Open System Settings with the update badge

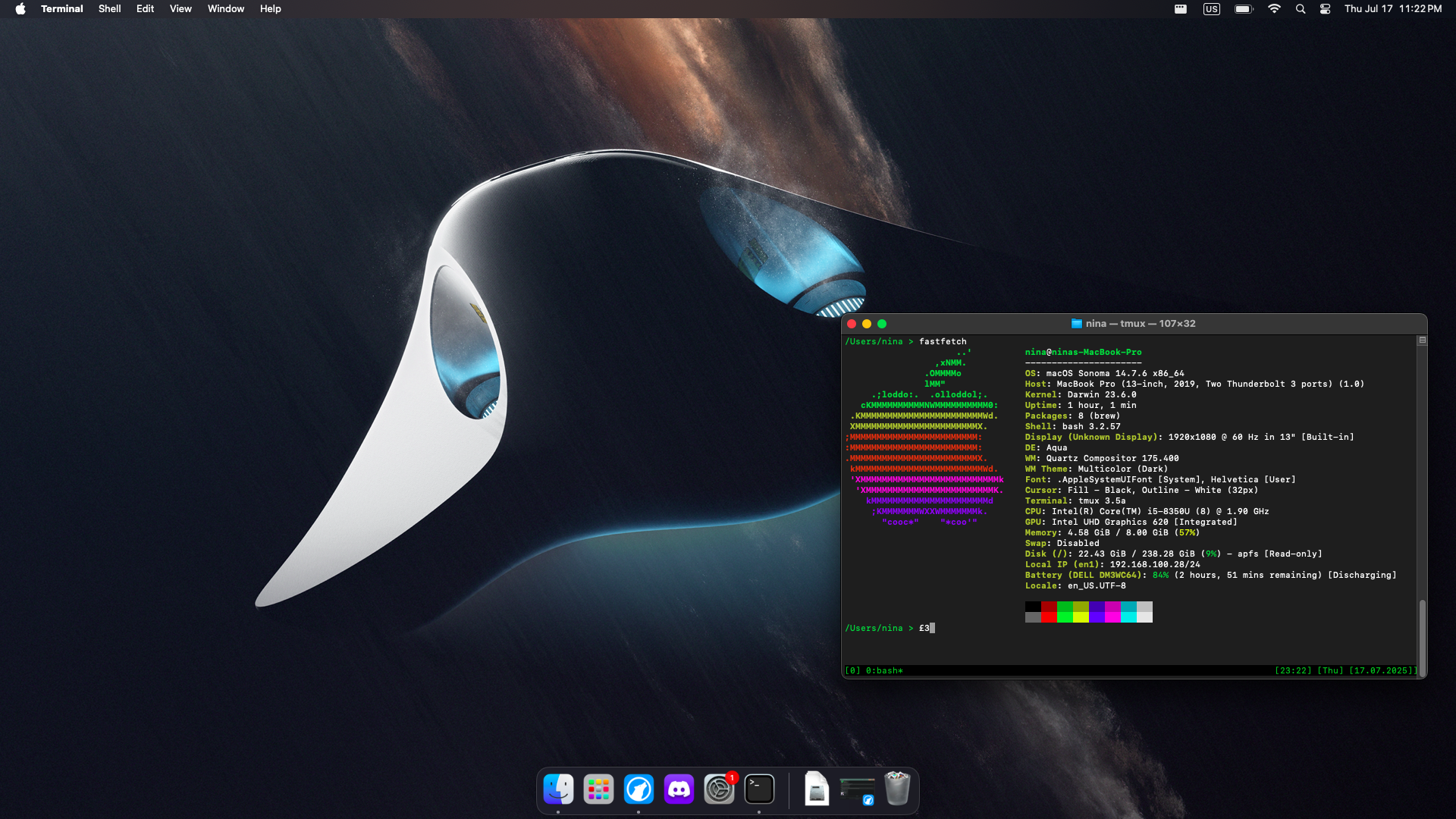pyautogui.click(x=719, y=789)
